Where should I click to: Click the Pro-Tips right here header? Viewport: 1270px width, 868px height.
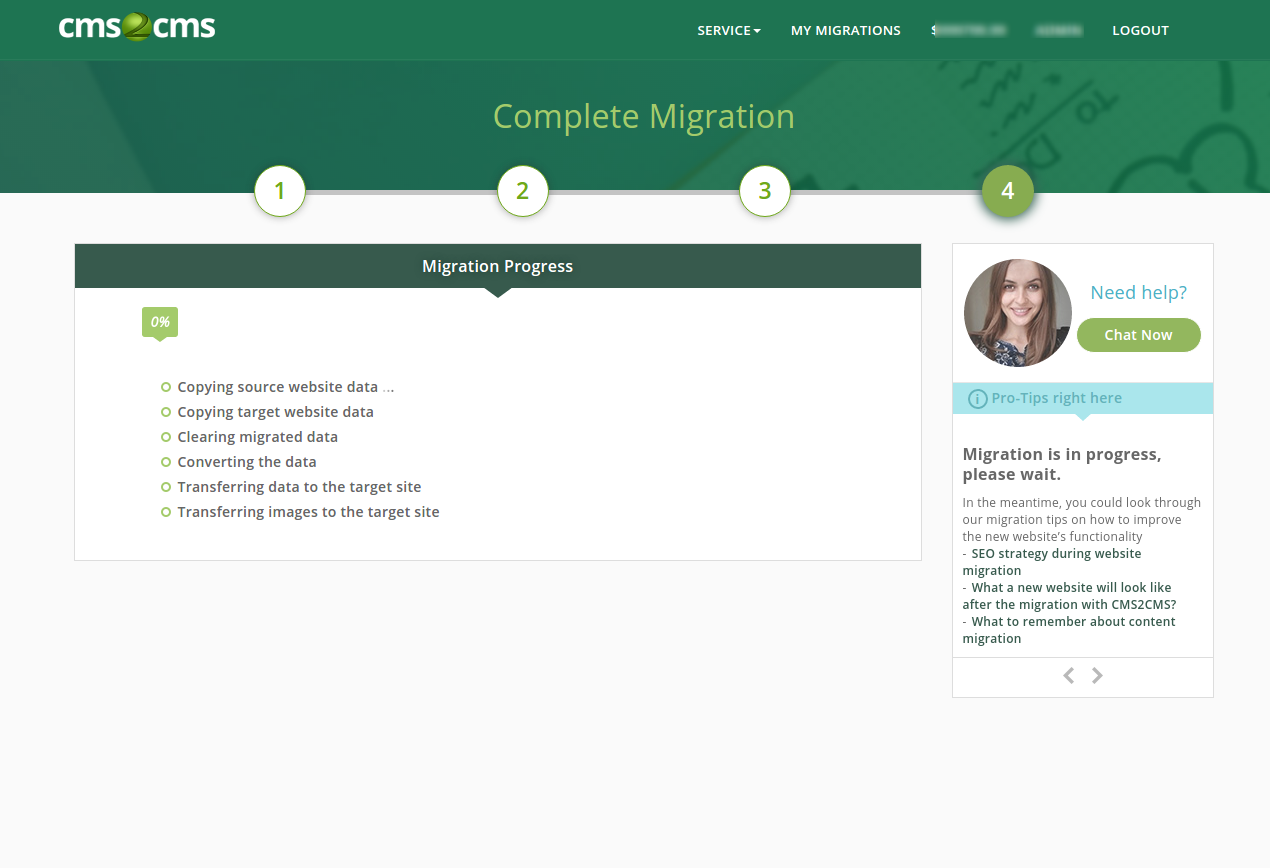click(1083, 398)
